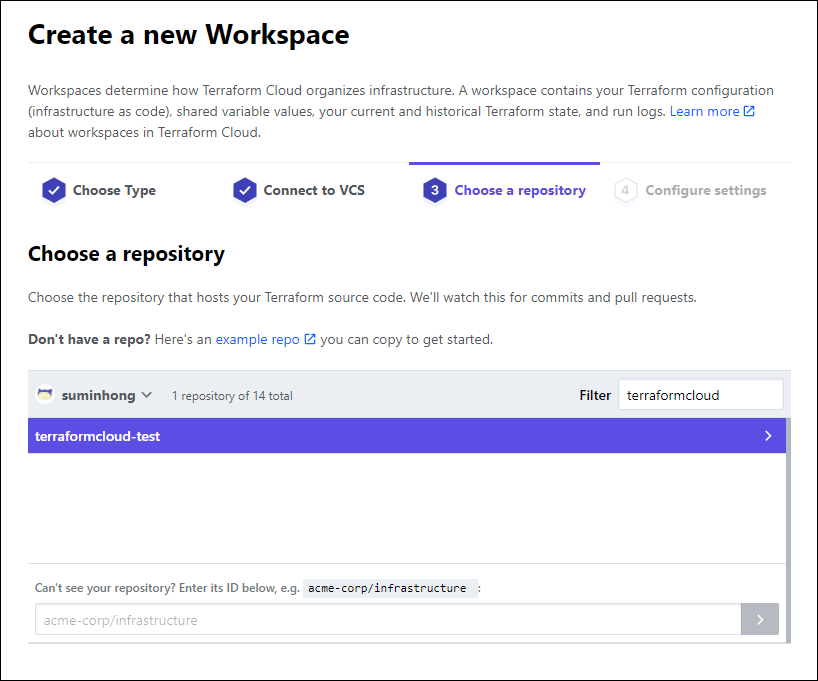Image resolution: width=818 pixels, height=681 pixels.
Task: Click the 'Choose a repository' section heading
Action: point(126,254)
